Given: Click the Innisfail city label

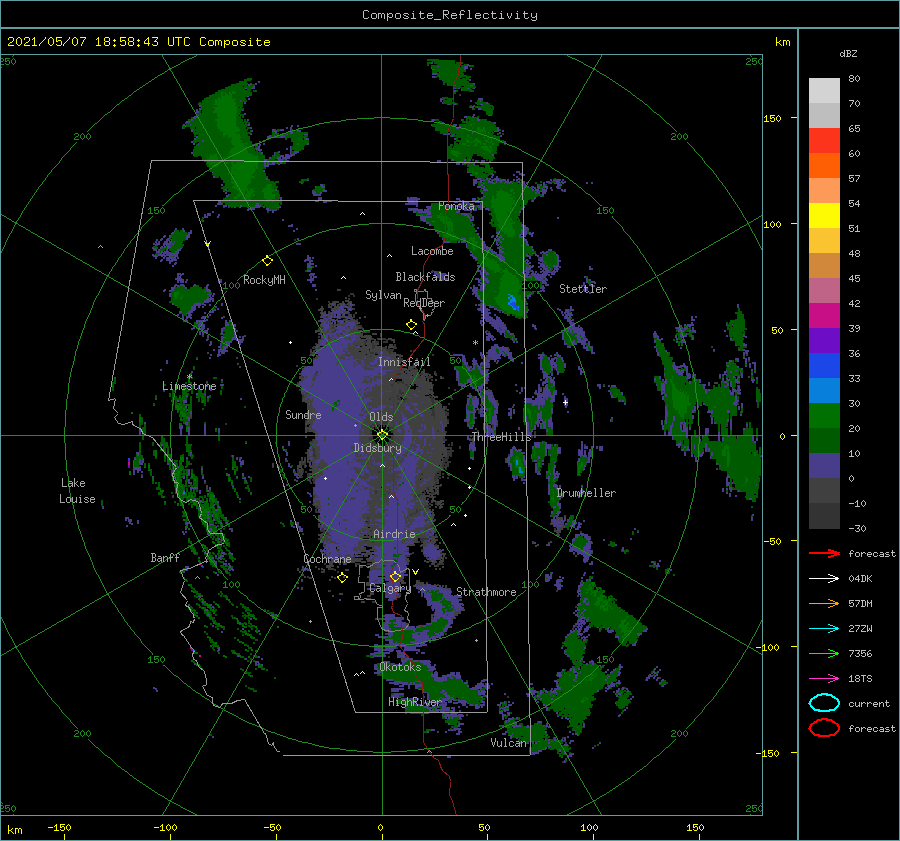Looking at the screenshot, I should (404, 362).
